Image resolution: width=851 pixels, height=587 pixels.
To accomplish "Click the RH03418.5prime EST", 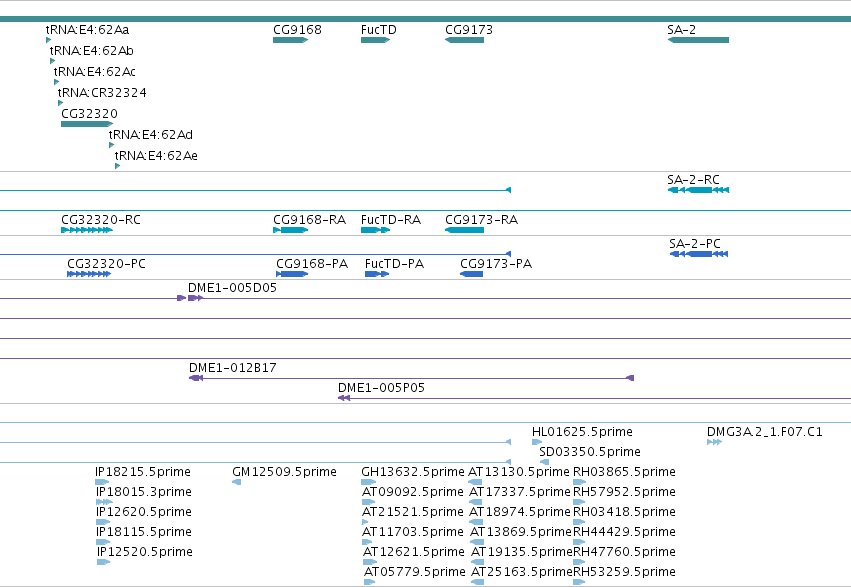I will point(580,522).
